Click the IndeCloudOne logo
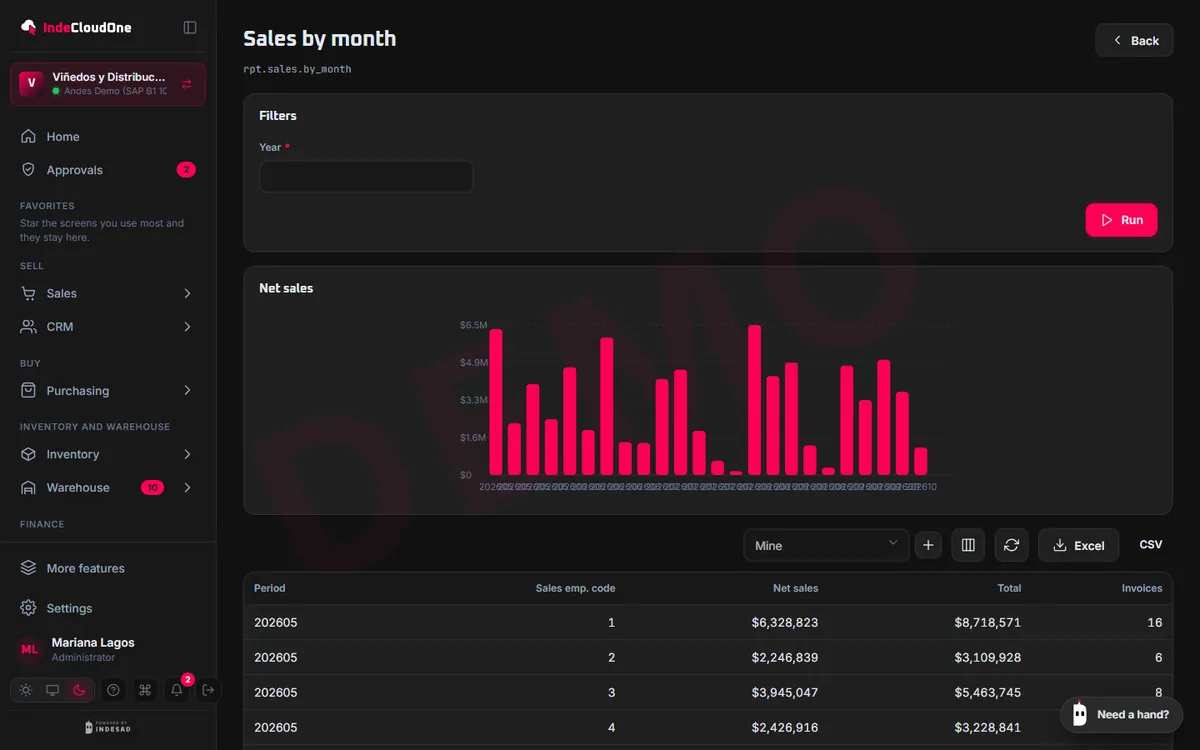Screen dimensions: 1200x750 coord(76,27)
